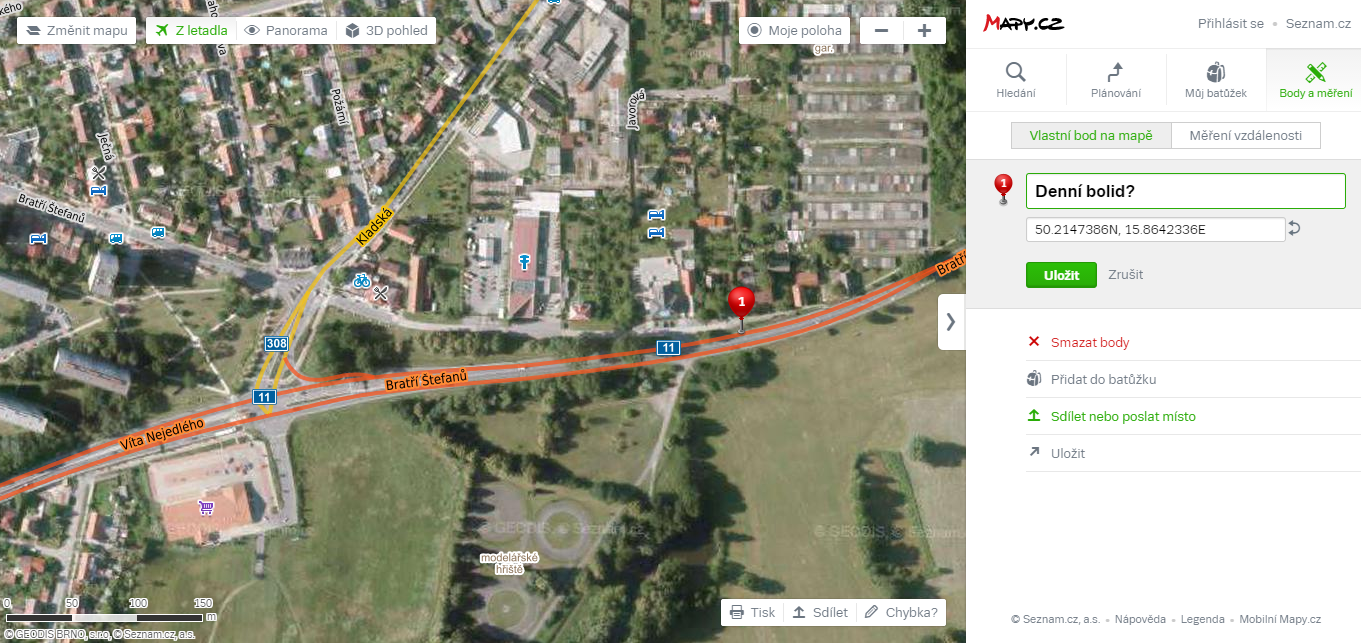1361x643 pixels.
Task: Click the bicycle shop icon on map
Action: point(362,280)
